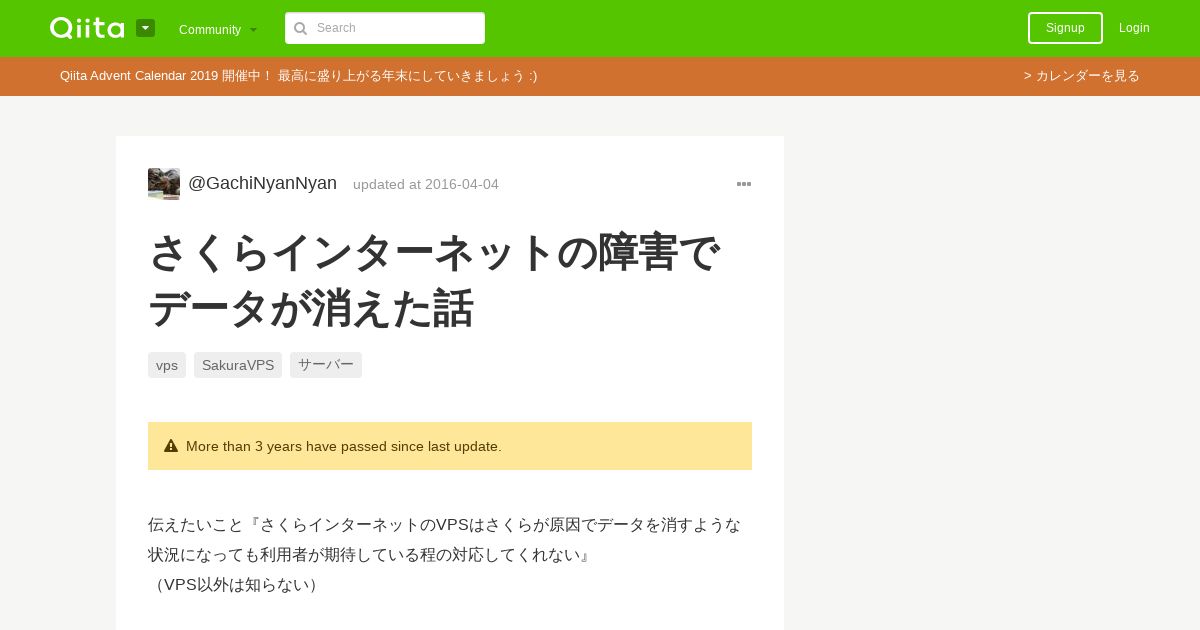Follow the カレンダーを見る link

tap(1081, 76)
